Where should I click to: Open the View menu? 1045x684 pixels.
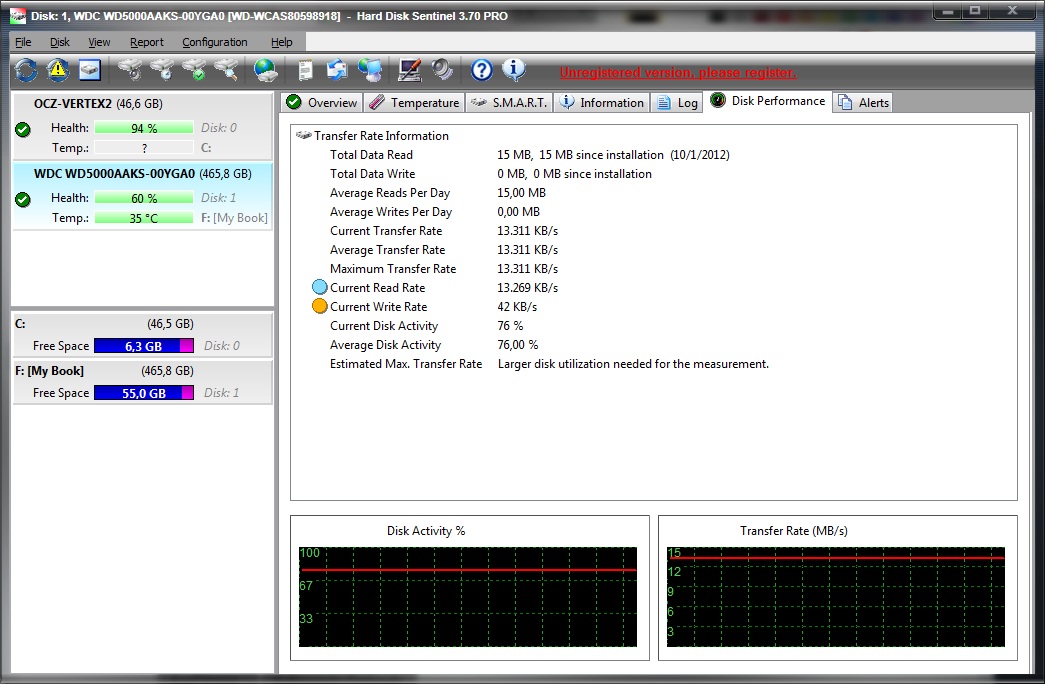coord(99,42)
